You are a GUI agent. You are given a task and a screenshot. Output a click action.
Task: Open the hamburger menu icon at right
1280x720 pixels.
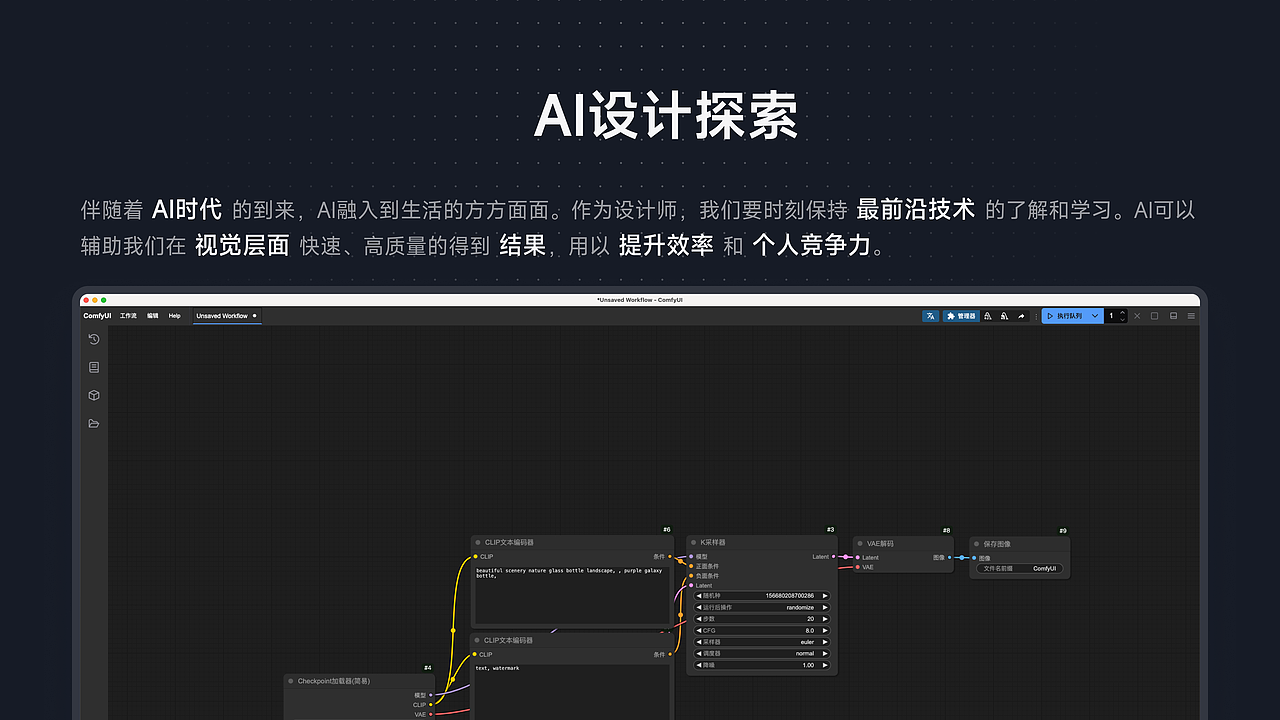pyautogui.click(x=1191, y=316)
